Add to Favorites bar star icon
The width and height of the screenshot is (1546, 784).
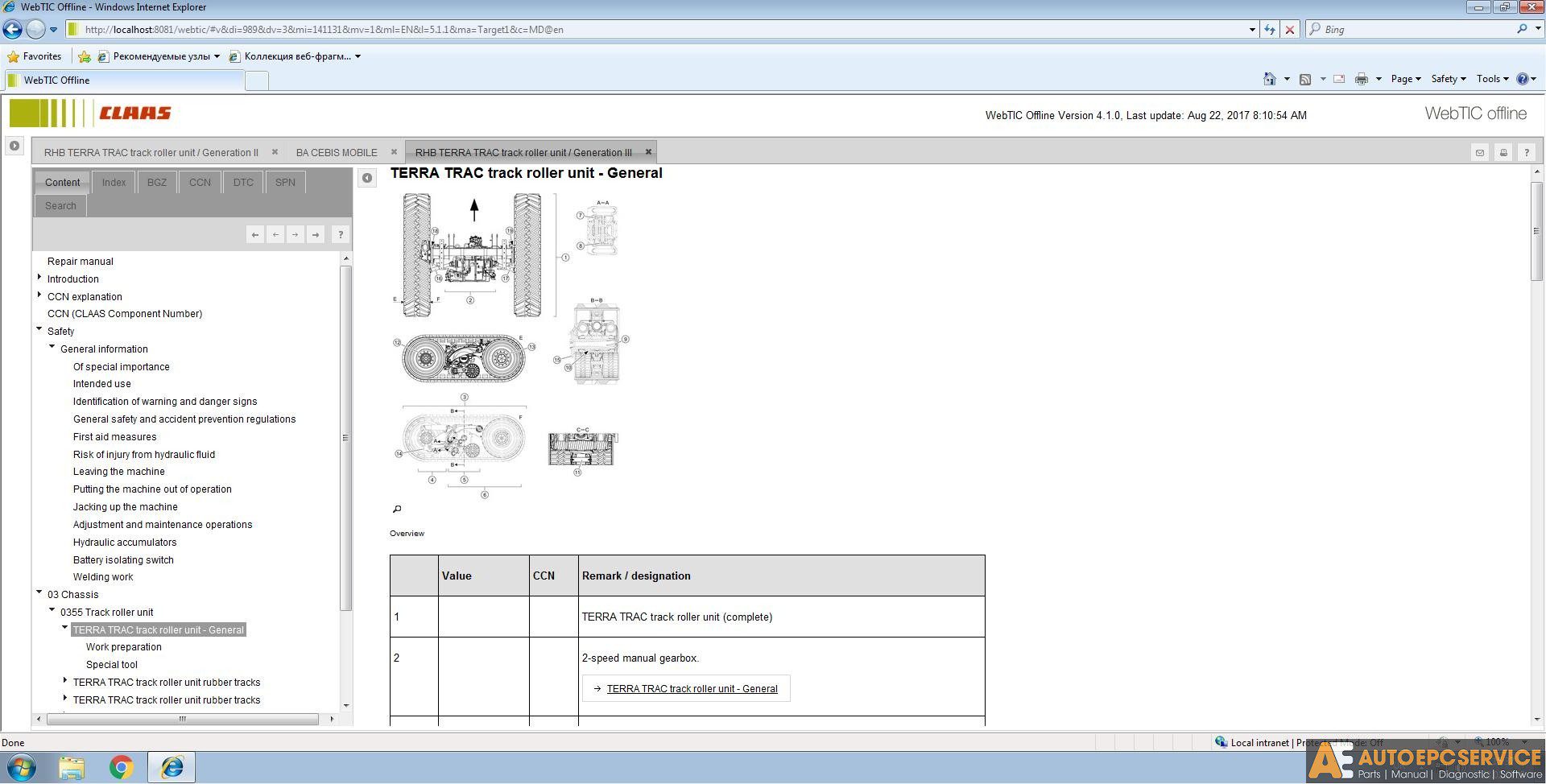point(84,56)
